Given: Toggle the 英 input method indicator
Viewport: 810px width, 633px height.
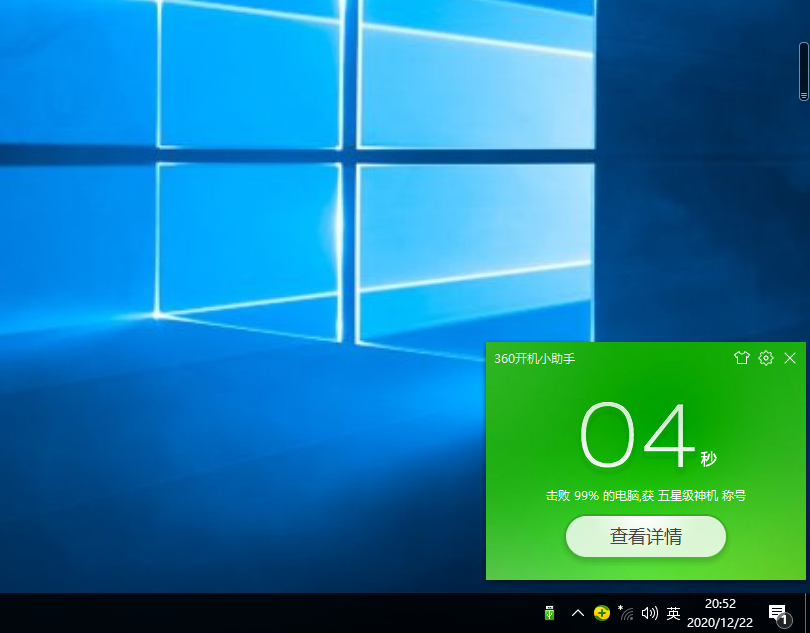Looking at the screenshot, I should click(x=674, y=613).
